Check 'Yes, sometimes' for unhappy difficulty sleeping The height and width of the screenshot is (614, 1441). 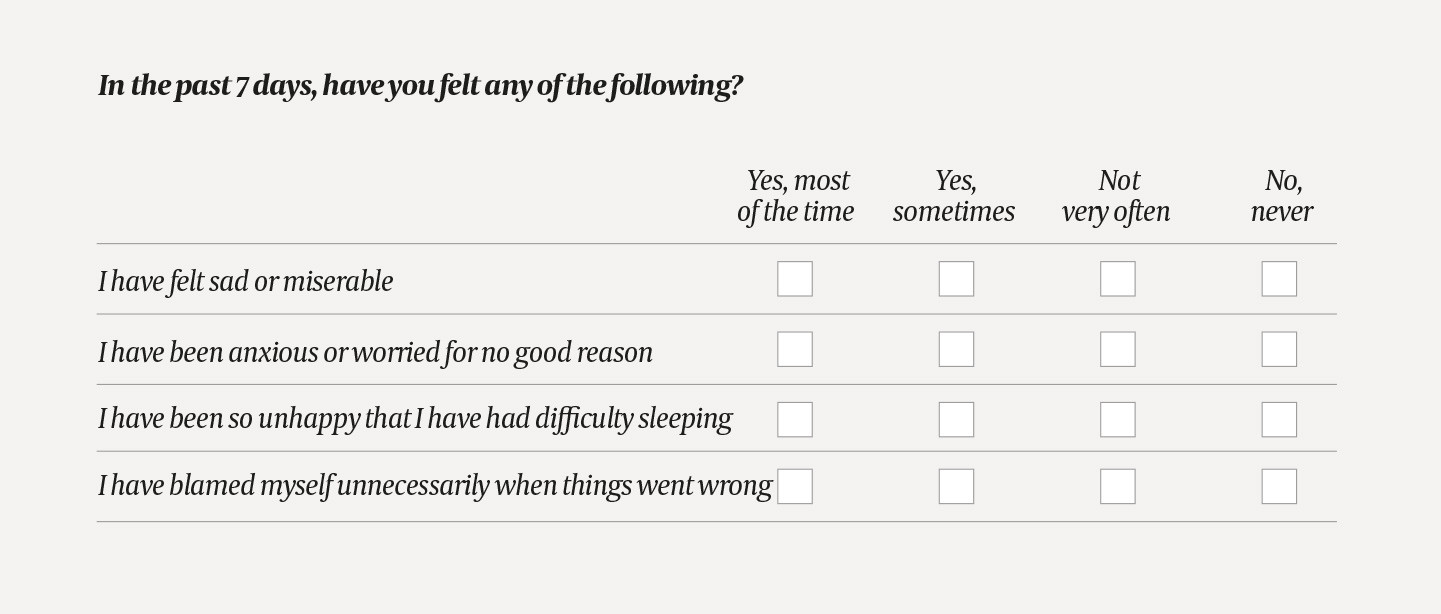click(956, 419)
